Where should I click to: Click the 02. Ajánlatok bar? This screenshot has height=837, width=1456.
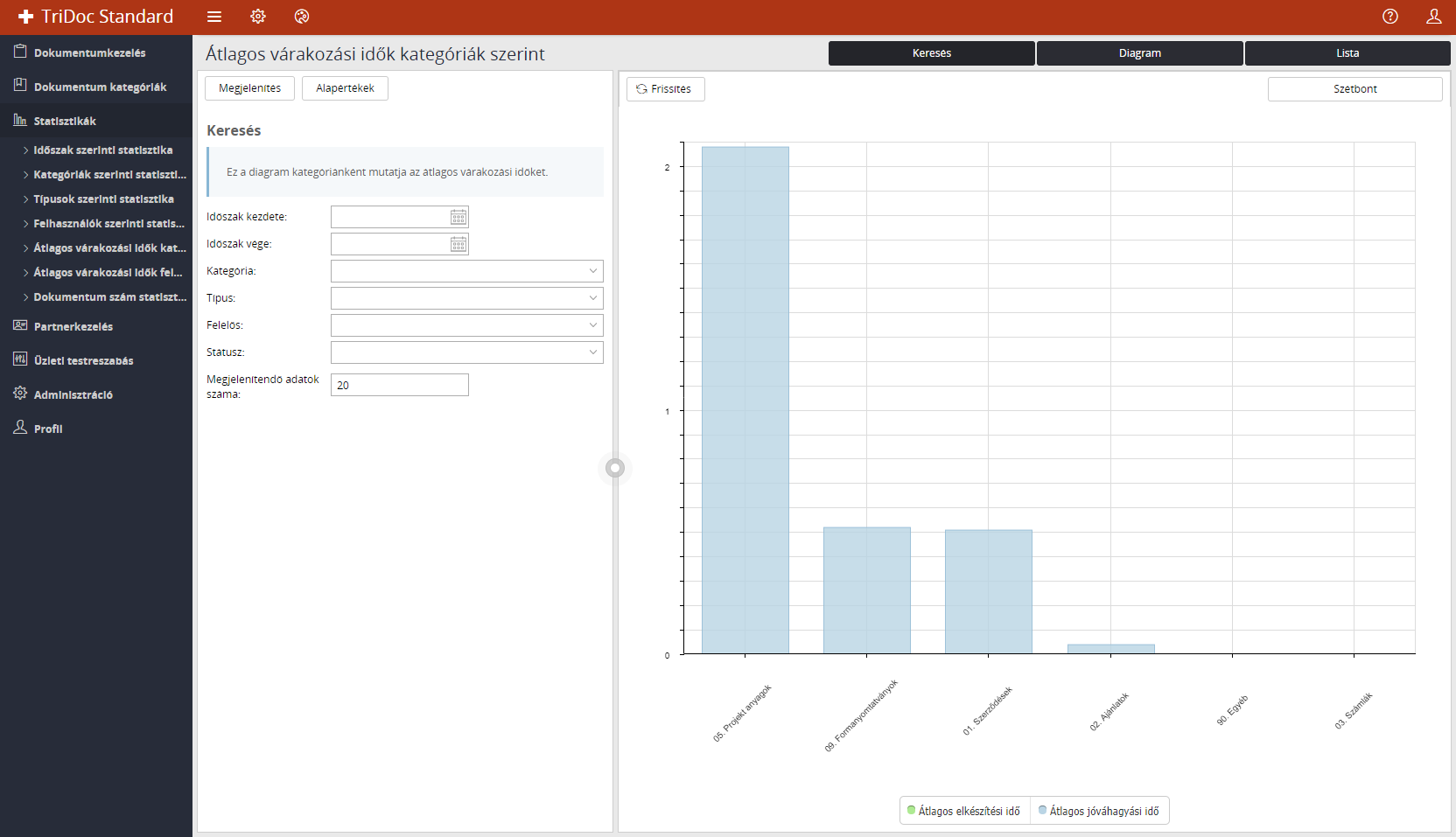(1111, 649)
